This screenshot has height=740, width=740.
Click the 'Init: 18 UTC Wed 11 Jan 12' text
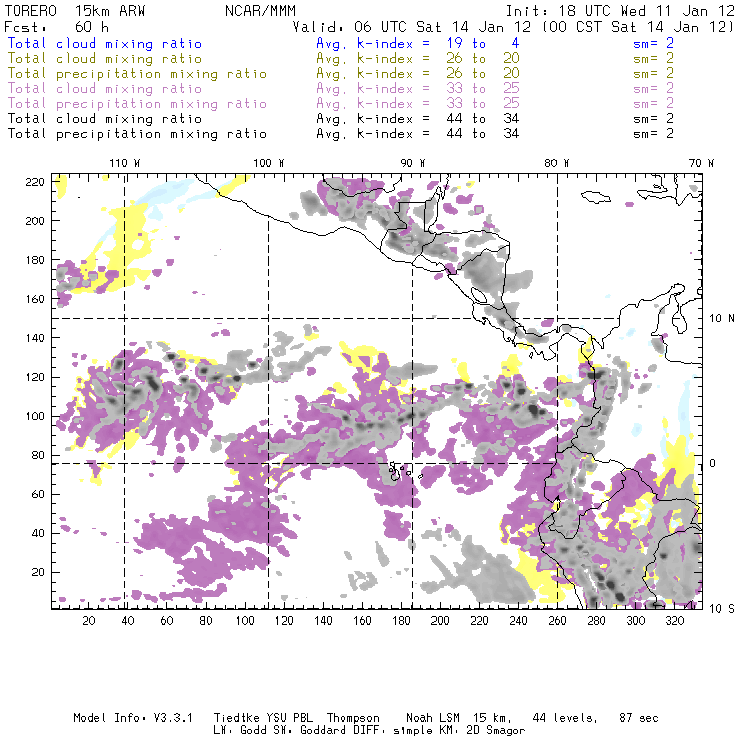point(620,11)
